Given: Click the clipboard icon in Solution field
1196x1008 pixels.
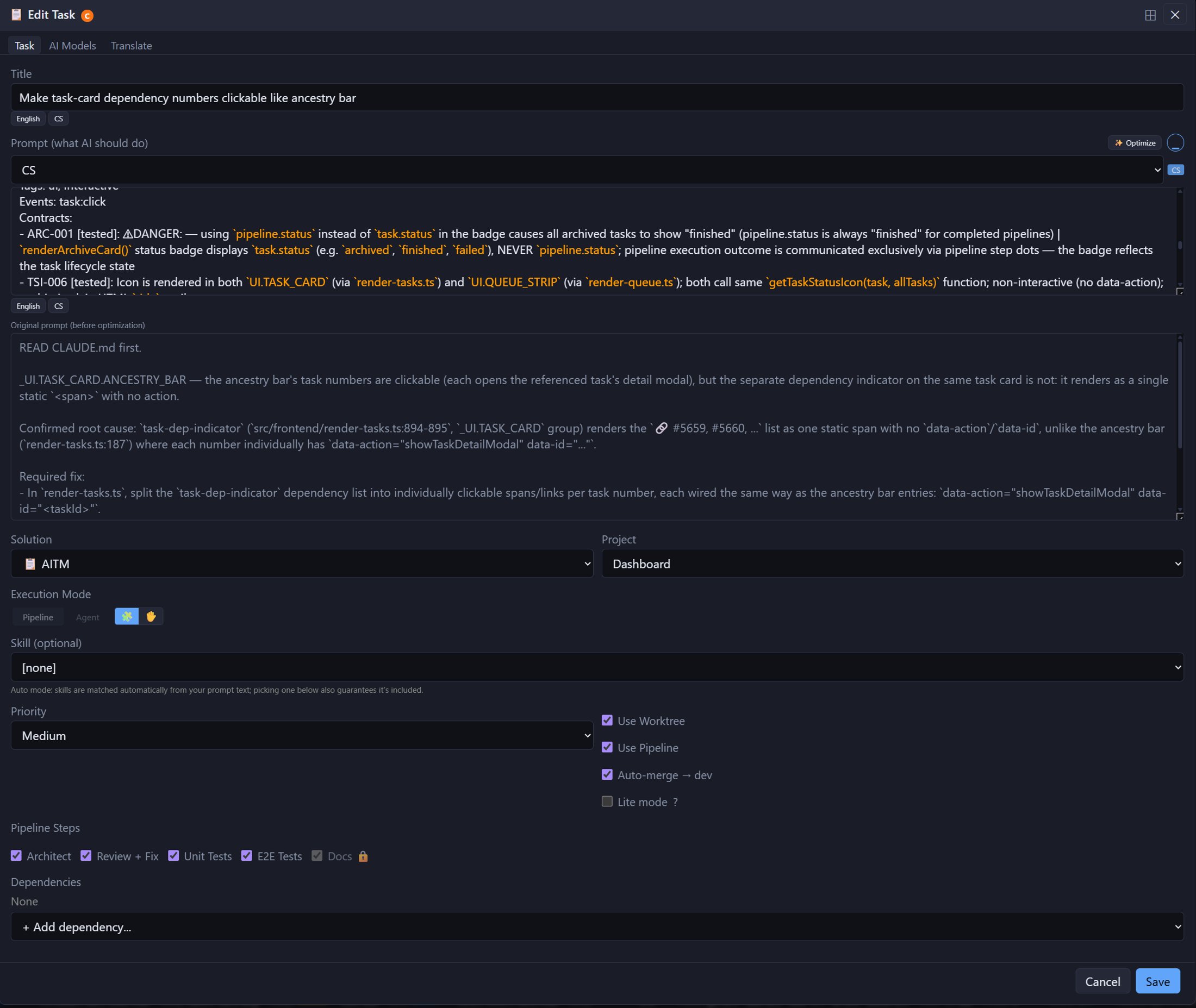Looking at the screenshot, I should 30,564.
